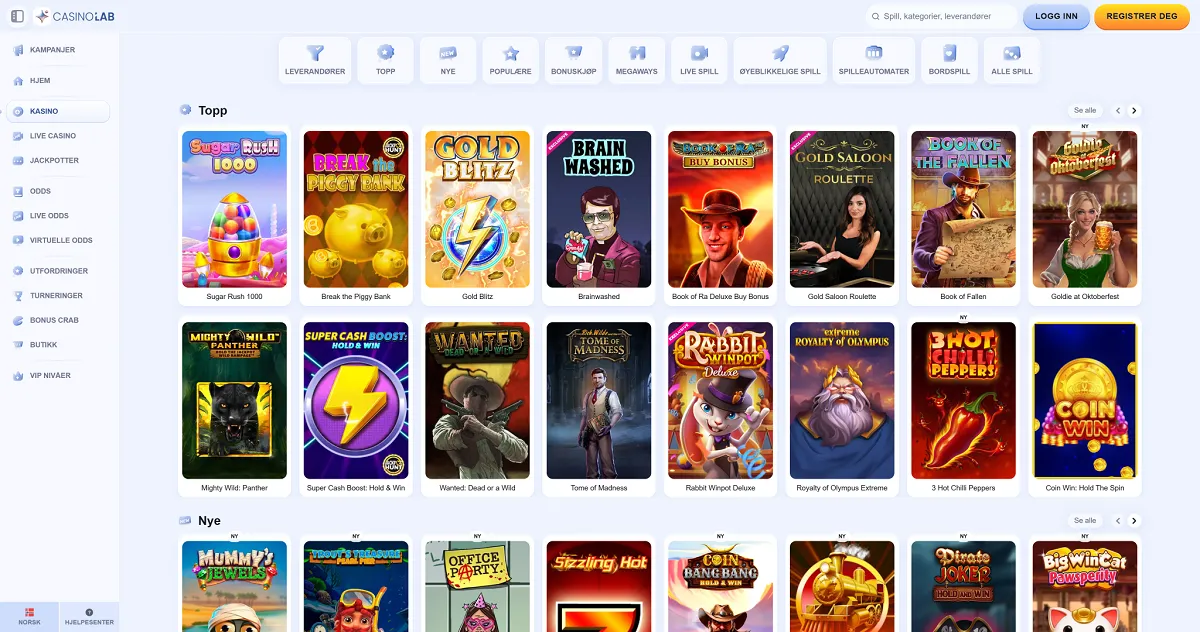The height and width of the screenshot is (632, 1200).
Task: Open the Alle Spill tab
Action: coord(1012,60)
